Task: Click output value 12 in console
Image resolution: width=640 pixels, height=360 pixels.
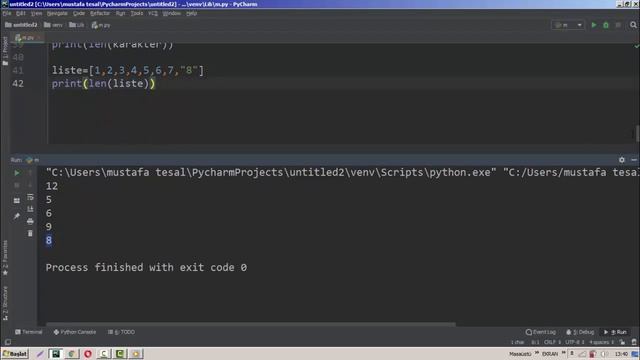Action: tap(52, 186)
